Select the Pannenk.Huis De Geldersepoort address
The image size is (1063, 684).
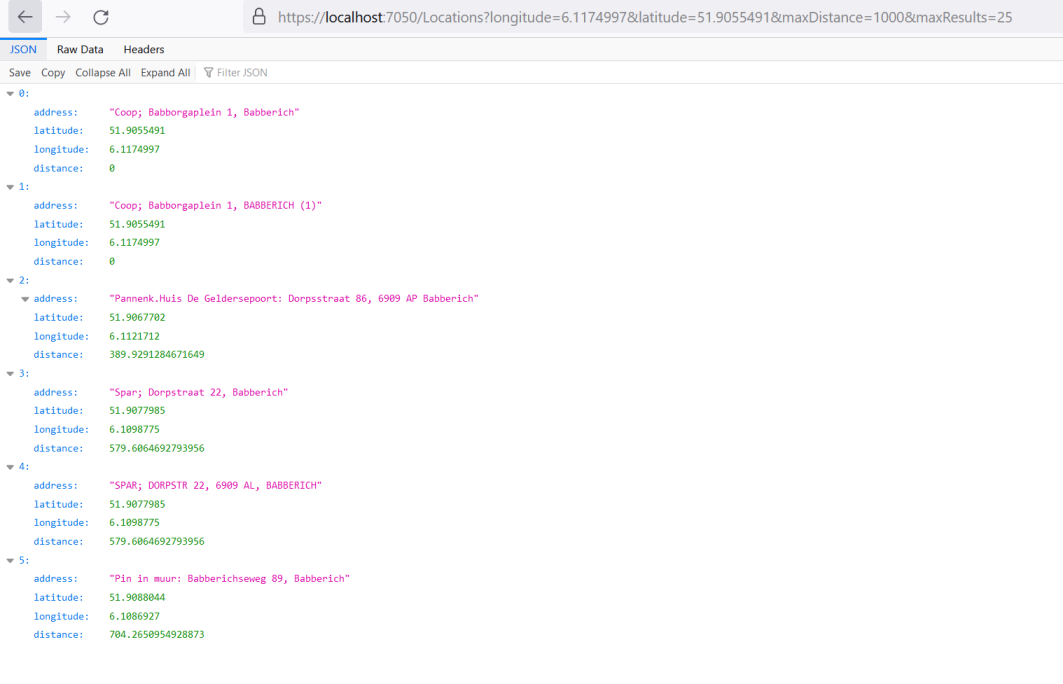coord(294,299)
